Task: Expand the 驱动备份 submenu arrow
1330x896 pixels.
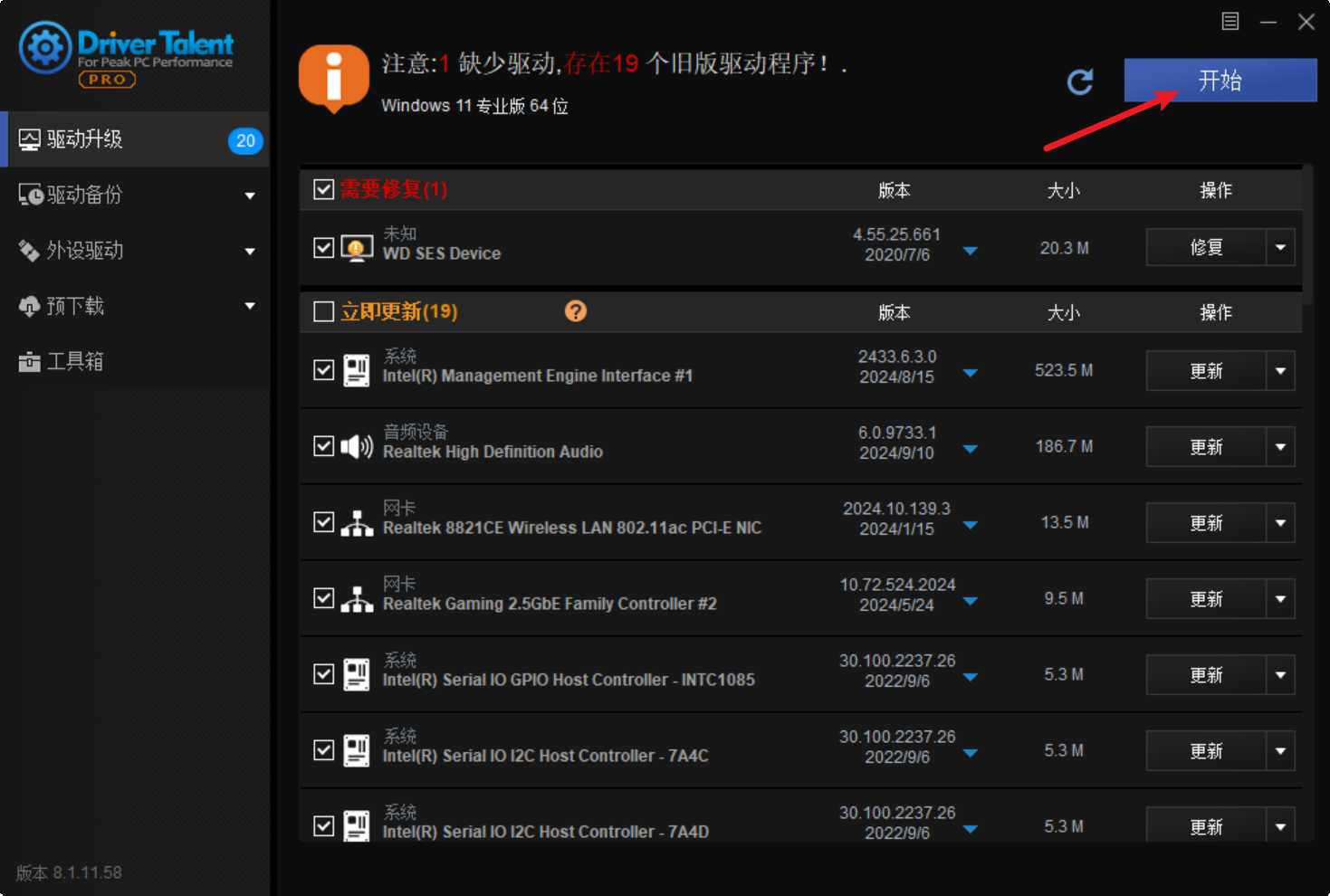Action: [x=250, y=195]
